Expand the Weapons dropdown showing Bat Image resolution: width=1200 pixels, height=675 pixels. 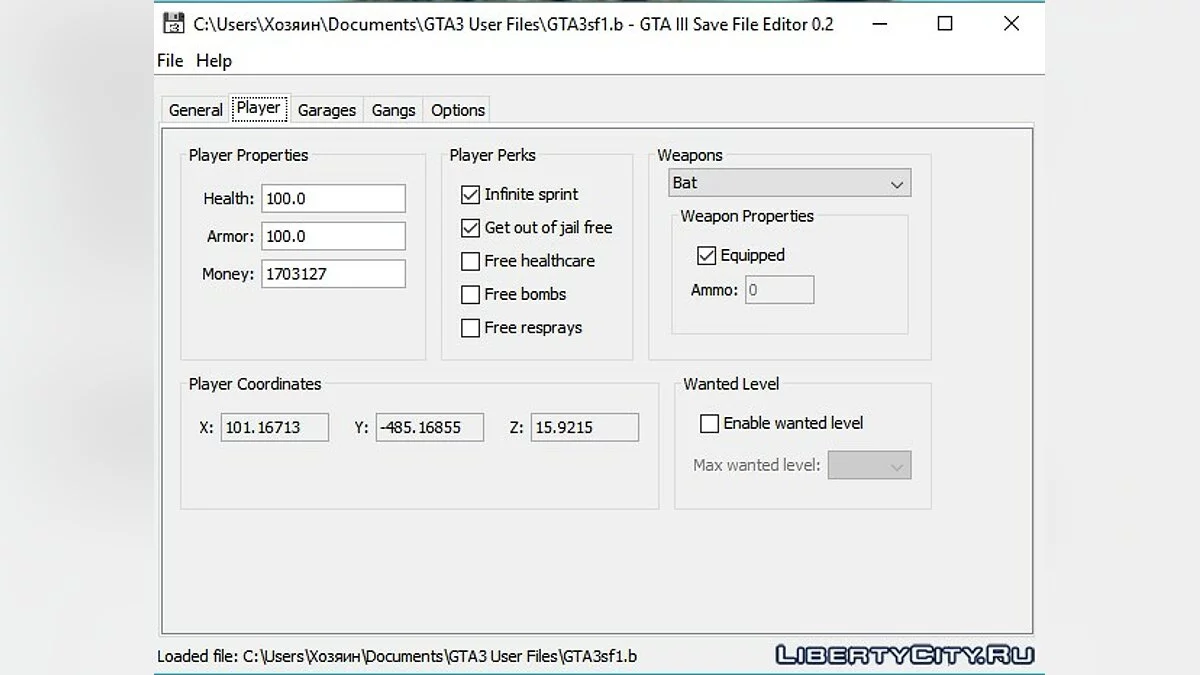[x=789, y=183]
